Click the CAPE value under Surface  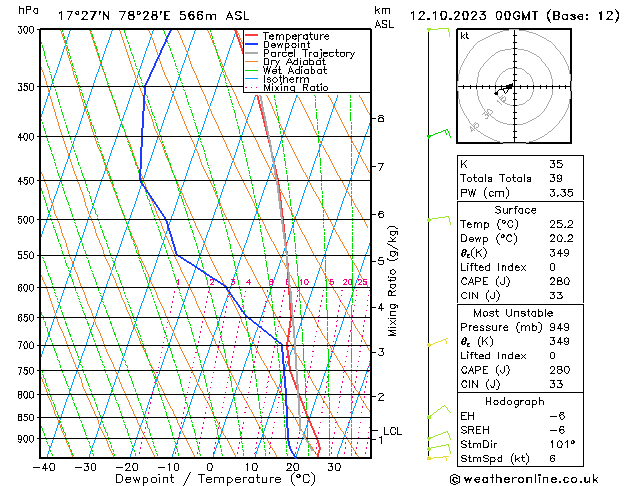(560, 281)
